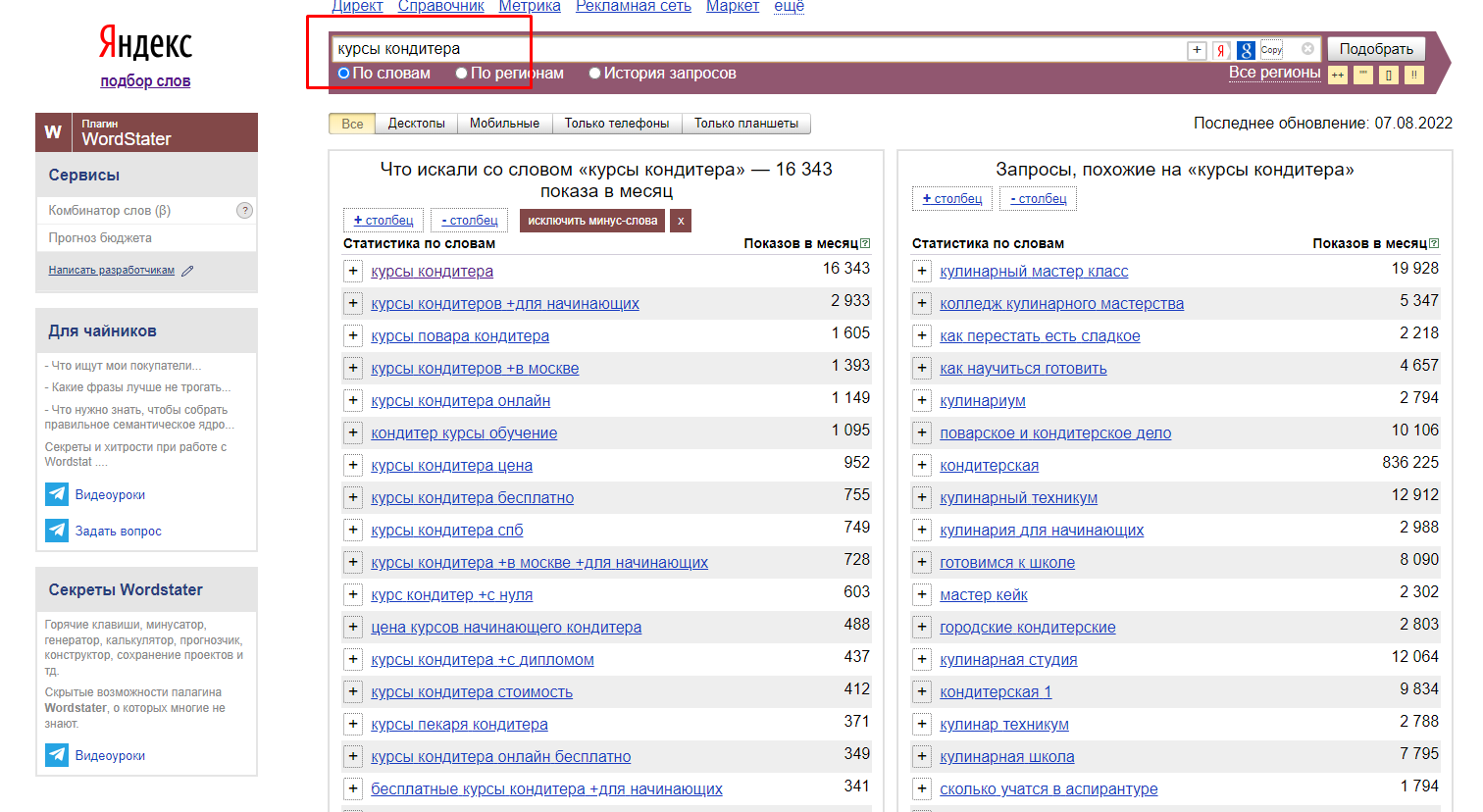Image resolution: width=1483 pixels, height=812 pixels.
Task: Click the dark red x button beside исключить минус-слова
Action: click(682, 221)
